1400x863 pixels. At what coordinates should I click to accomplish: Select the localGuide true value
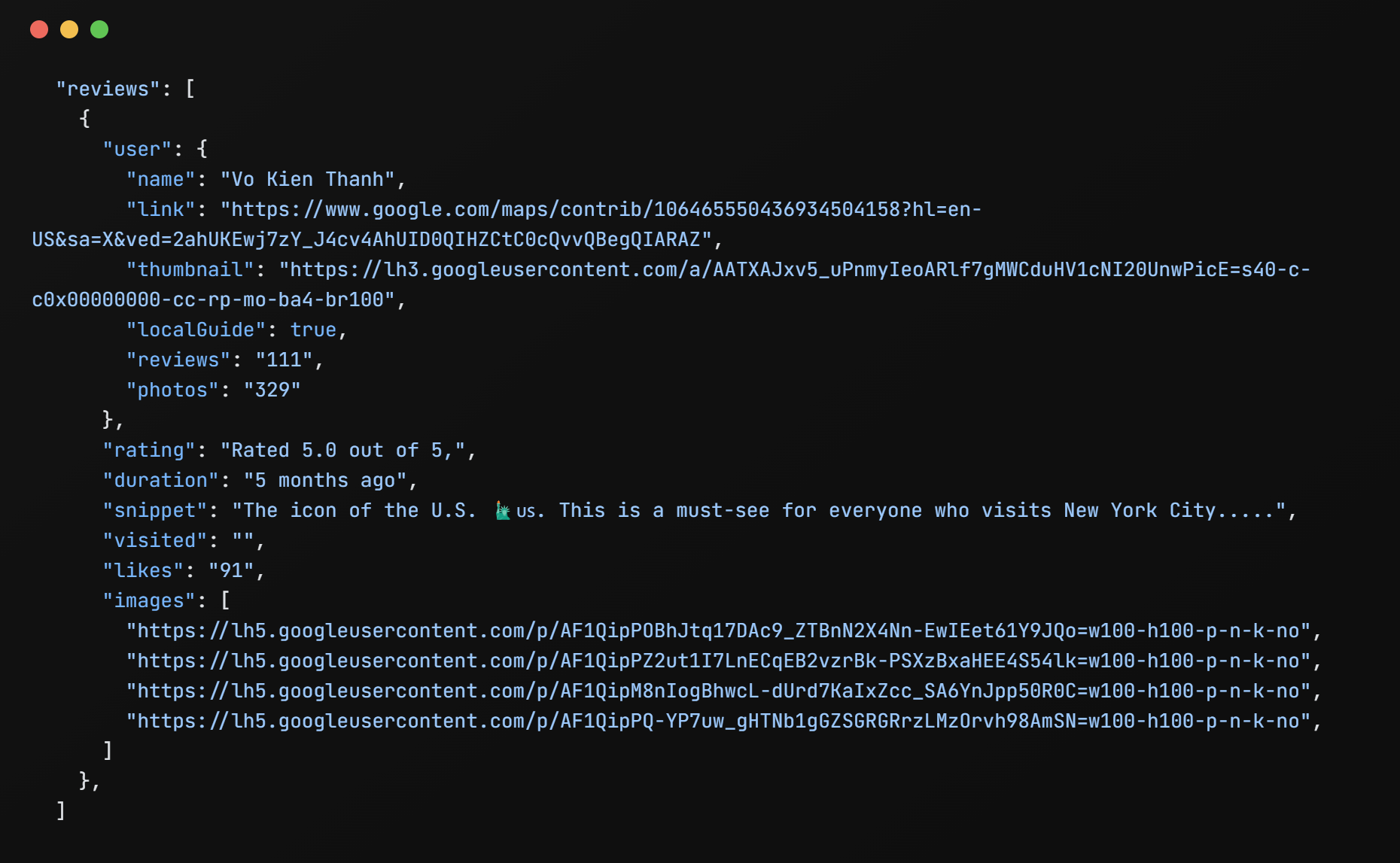pos(315,330)
